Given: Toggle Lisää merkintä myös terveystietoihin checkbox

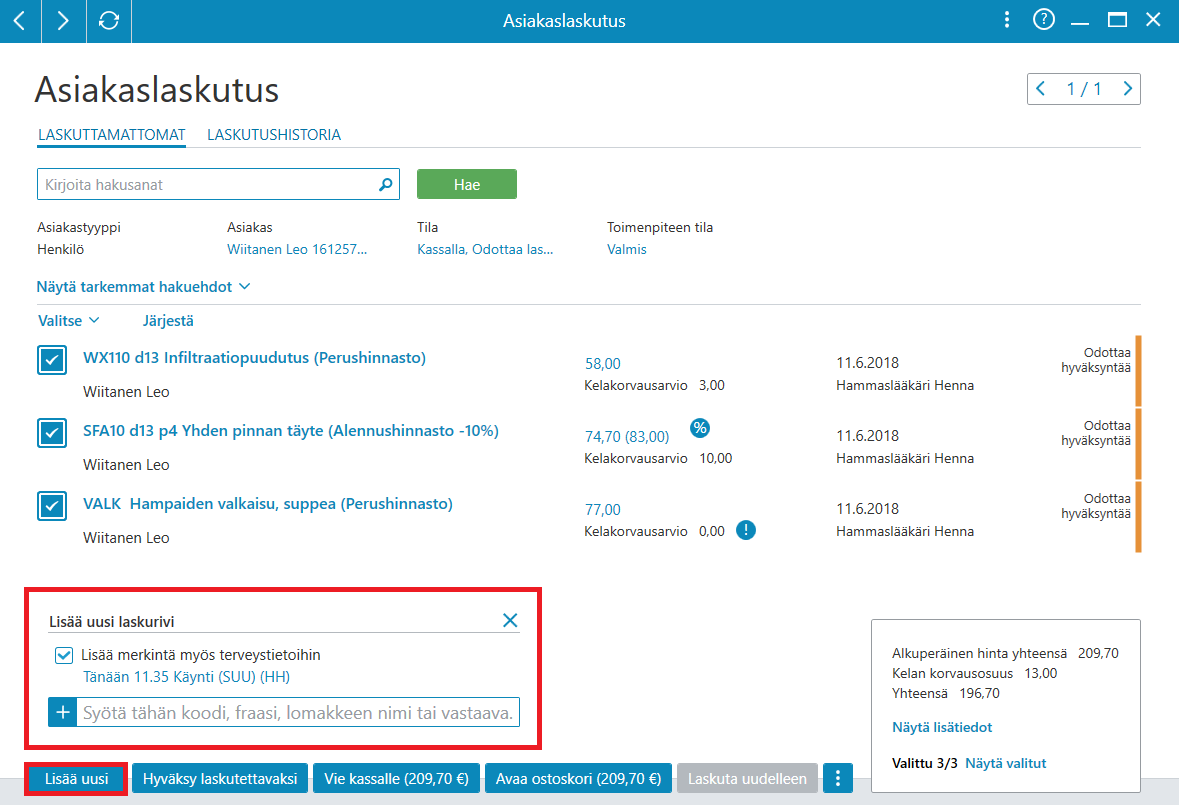Looking at the screenshot, I should [x=64, y=655].
